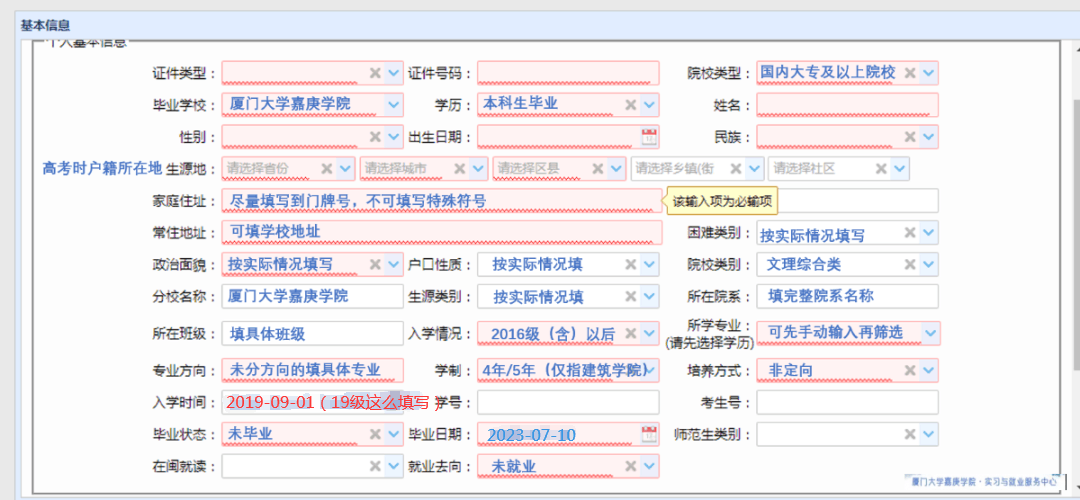
Task: Clear the 学历 value with its X icon
Action: [631, 105]
